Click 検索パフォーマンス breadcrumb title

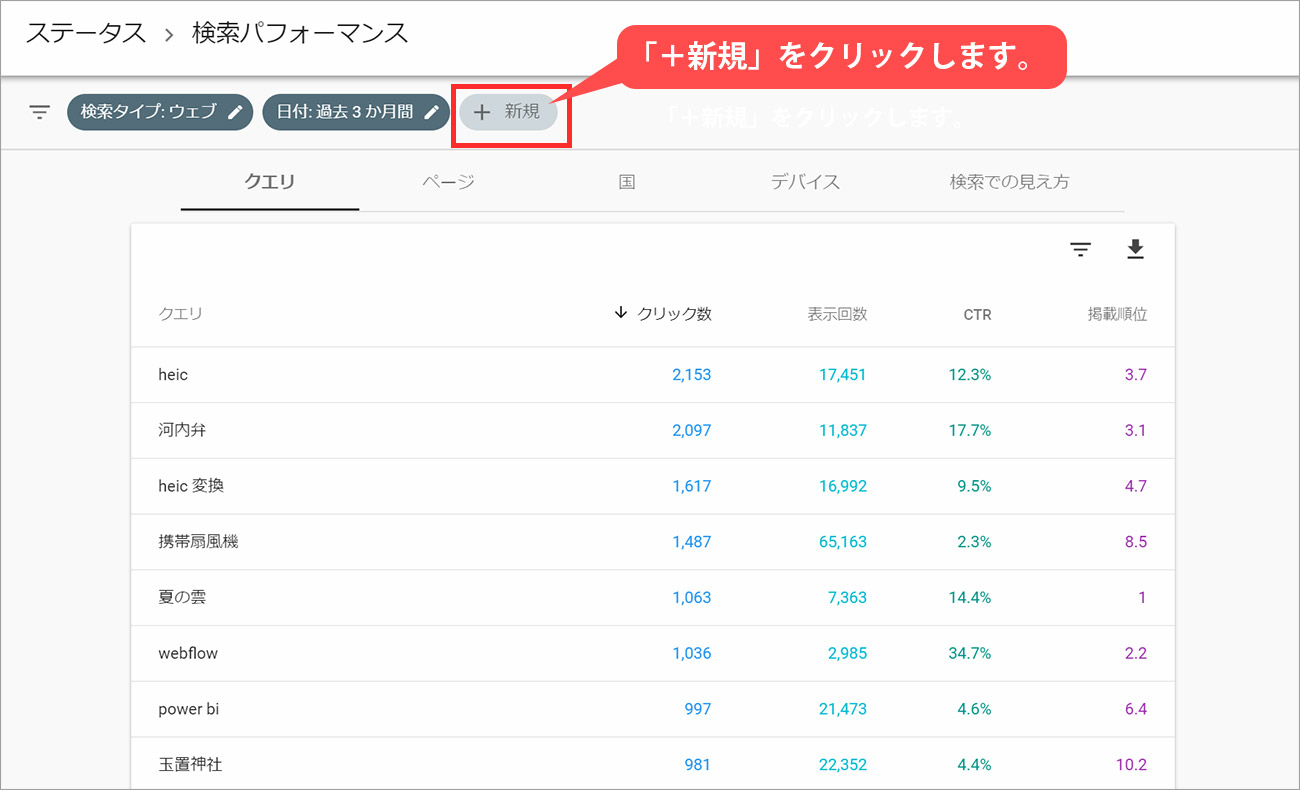[x=300, y=33]
